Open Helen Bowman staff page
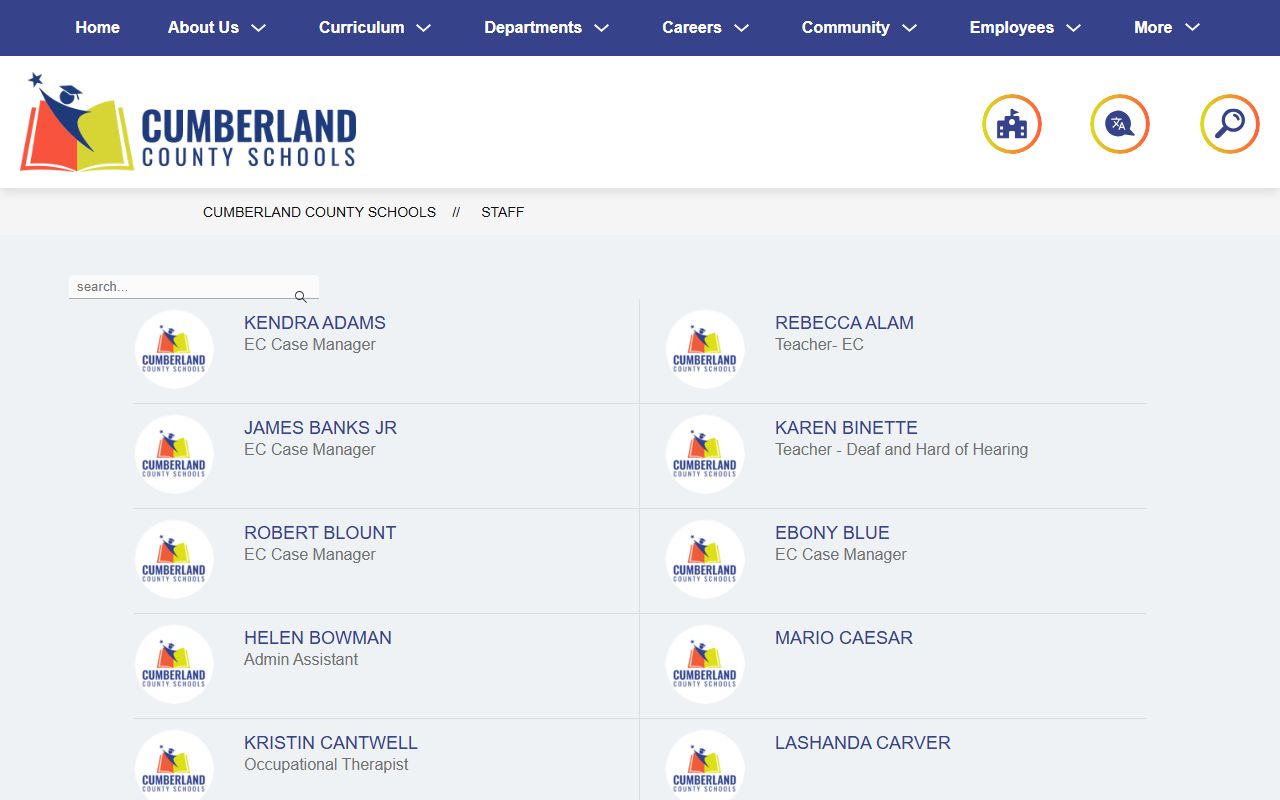The width and height of the screenshot is (1280, 800). click(318, 638)
